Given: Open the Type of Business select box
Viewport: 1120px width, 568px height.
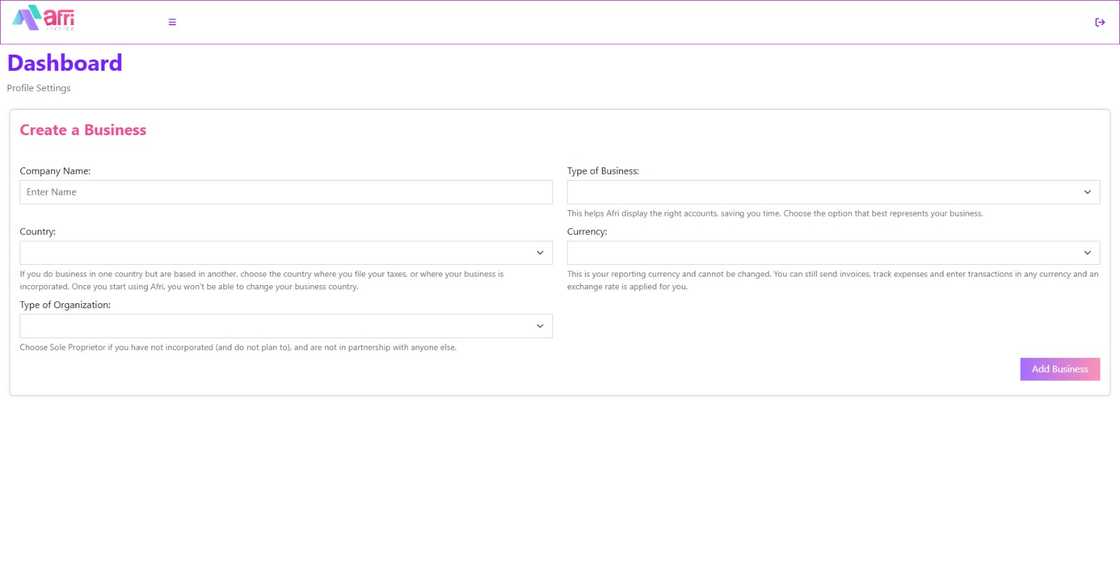Looking at the screenshot, I should pyautogui.click(x=820, y=192).
